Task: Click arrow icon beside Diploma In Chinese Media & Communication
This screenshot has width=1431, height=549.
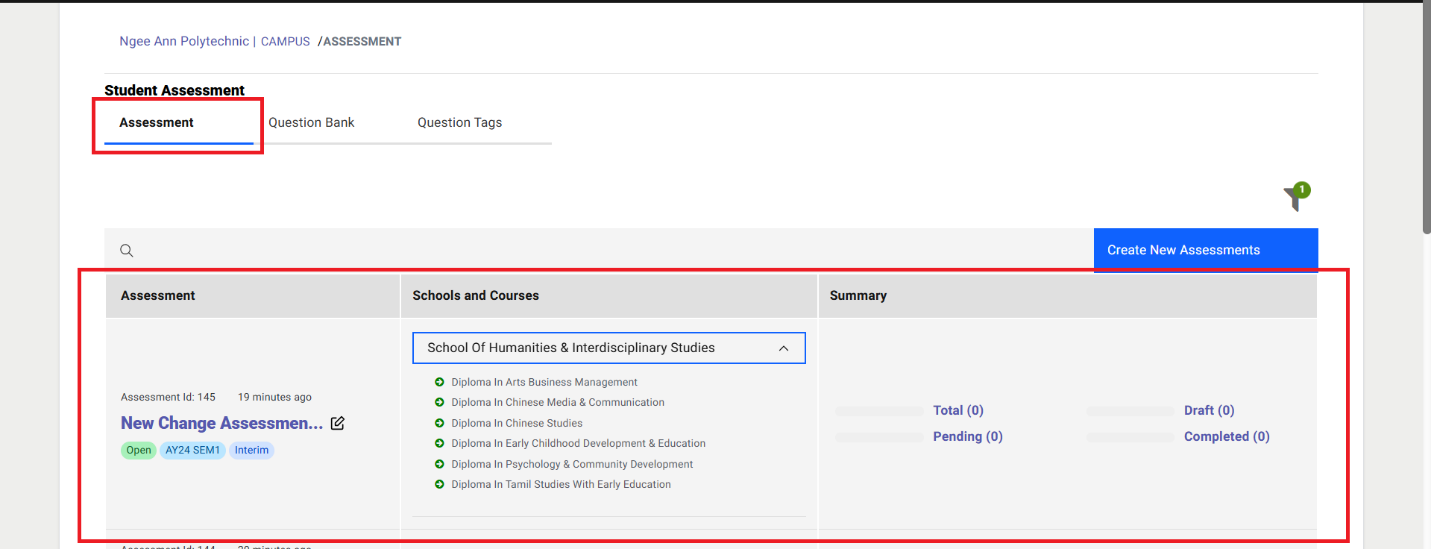Action: pos(440,403)
